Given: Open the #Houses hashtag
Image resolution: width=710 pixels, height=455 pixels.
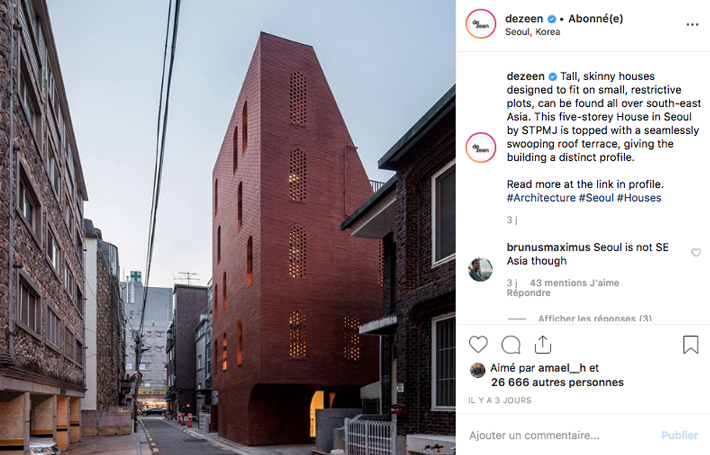Looking at the screenshot, I should (639, 198).
